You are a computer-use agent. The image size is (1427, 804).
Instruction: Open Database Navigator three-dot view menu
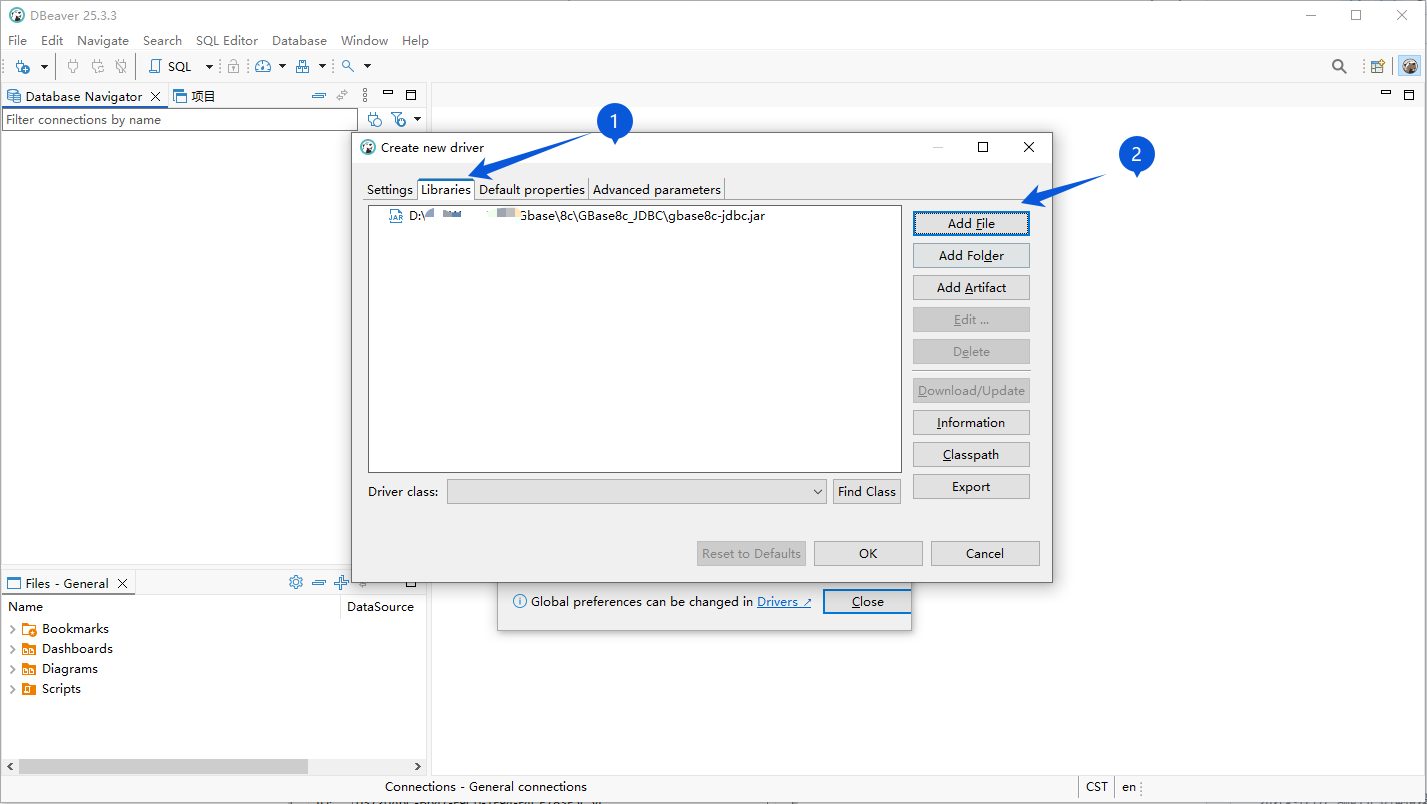(365, 96)
